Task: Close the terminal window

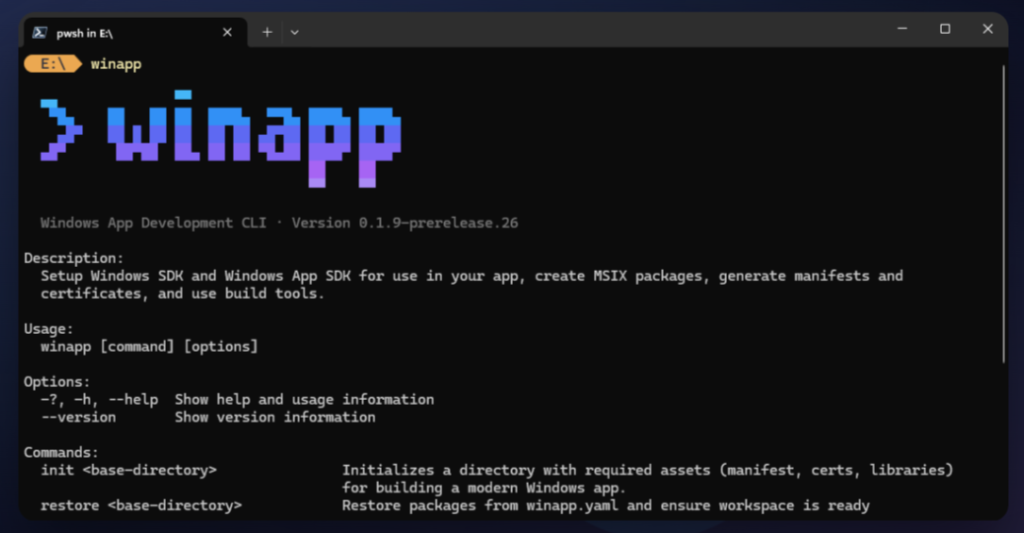Action: [x=988, y=30]
